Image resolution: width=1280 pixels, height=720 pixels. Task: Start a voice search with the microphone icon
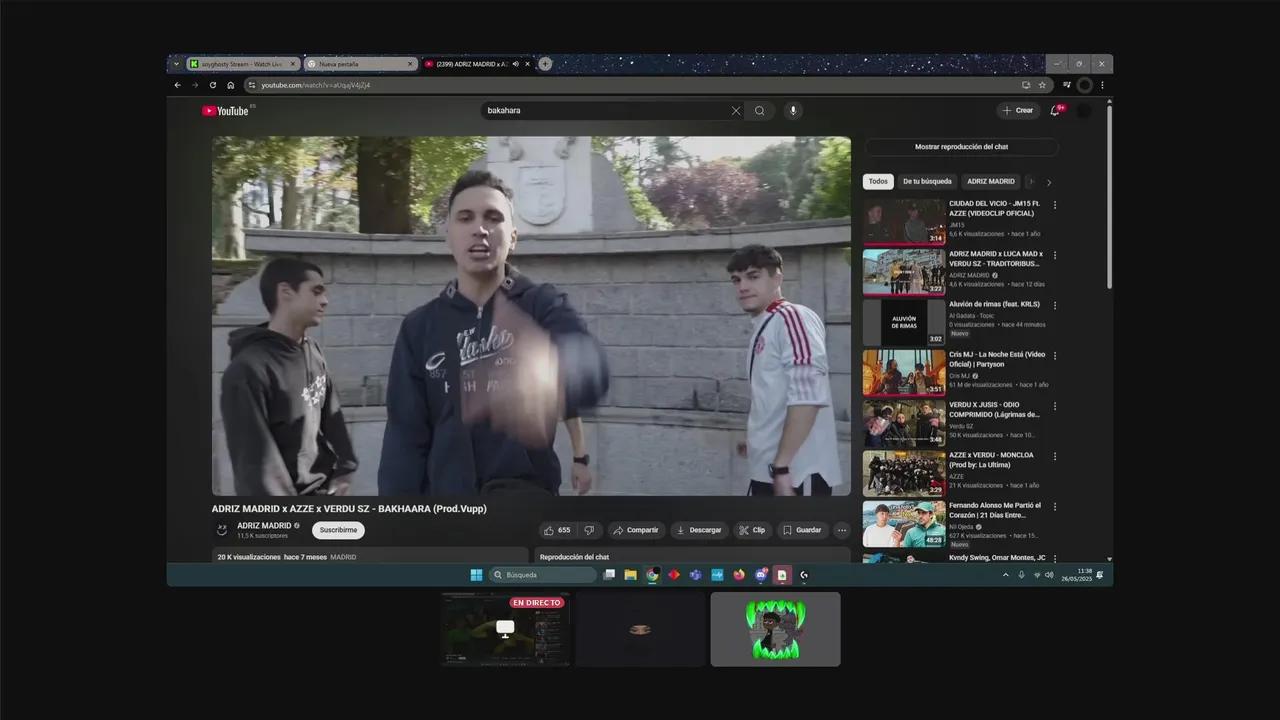coord(792,110)
